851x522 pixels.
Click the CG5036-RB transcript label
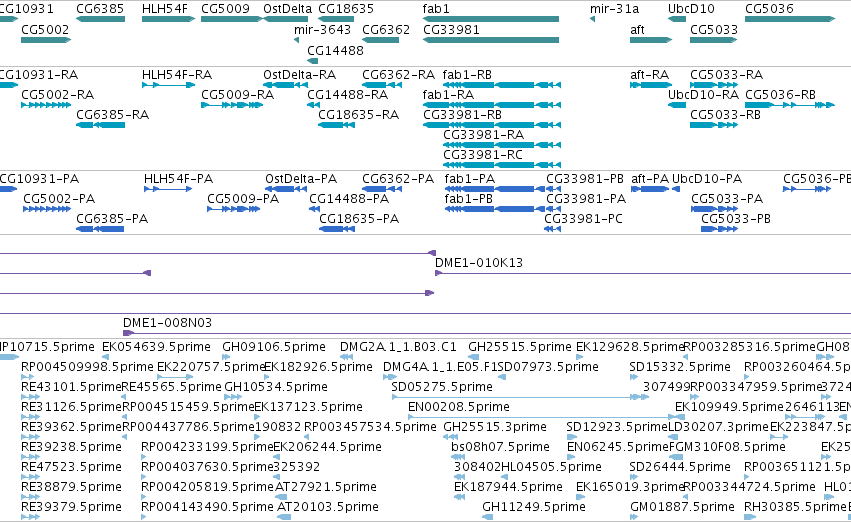tap(780, 95)
